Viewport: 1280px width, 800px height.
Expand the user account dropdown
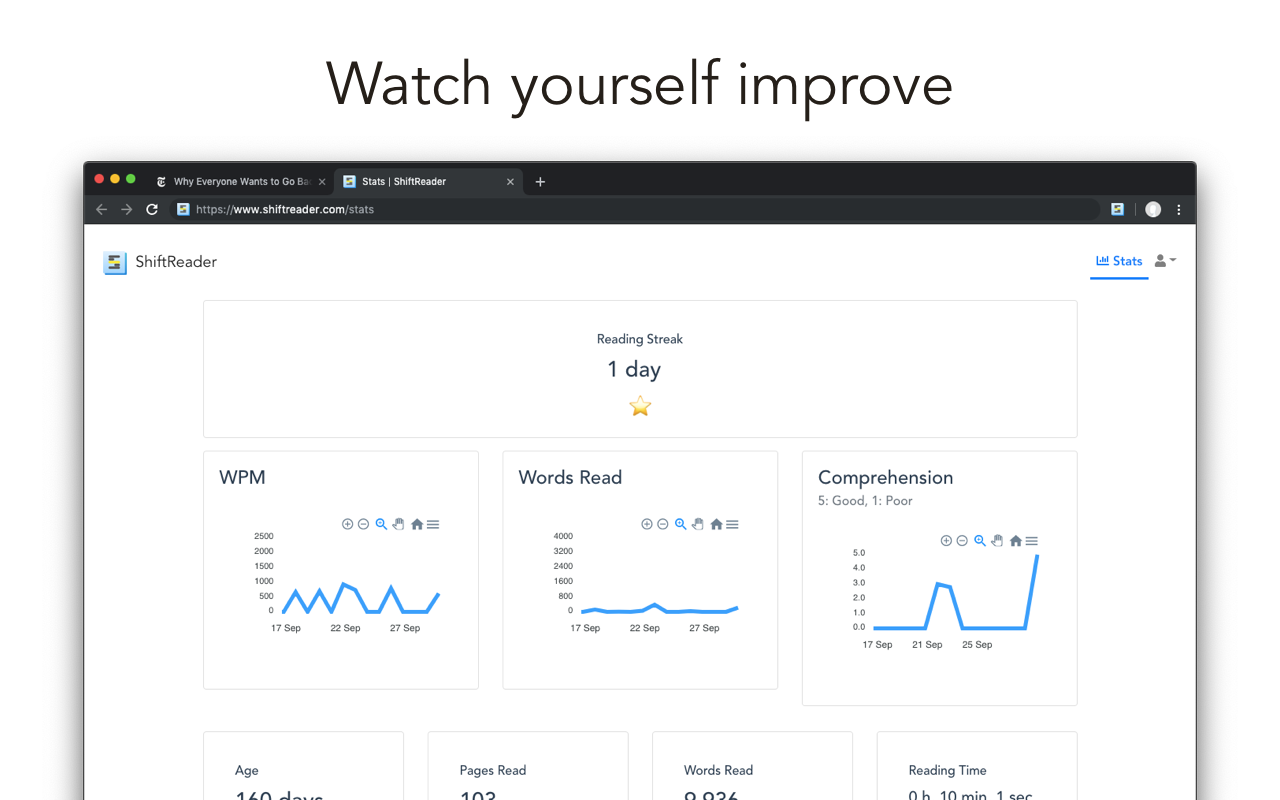(1165, 261)
